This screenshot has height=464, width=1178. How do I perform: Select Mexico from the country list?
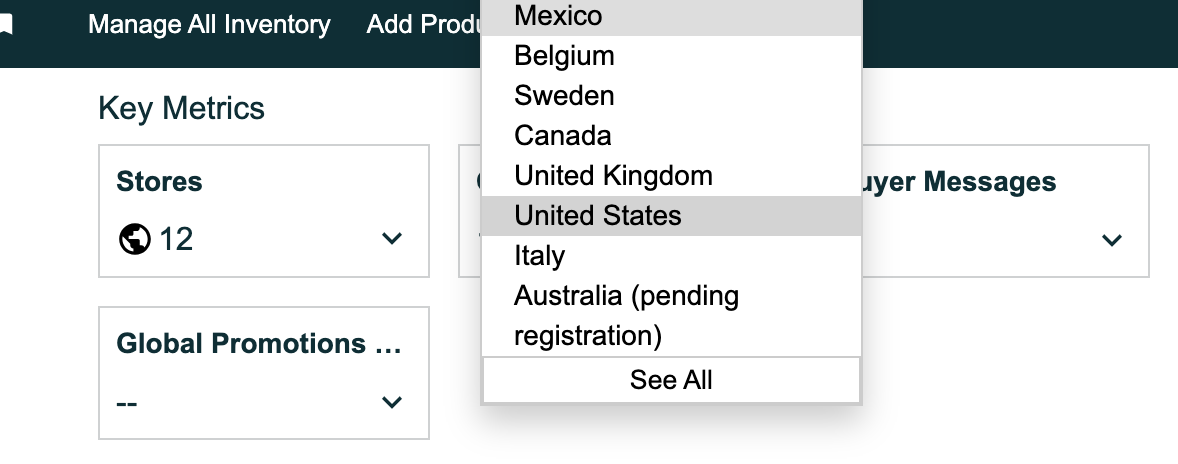click(671, 16)
